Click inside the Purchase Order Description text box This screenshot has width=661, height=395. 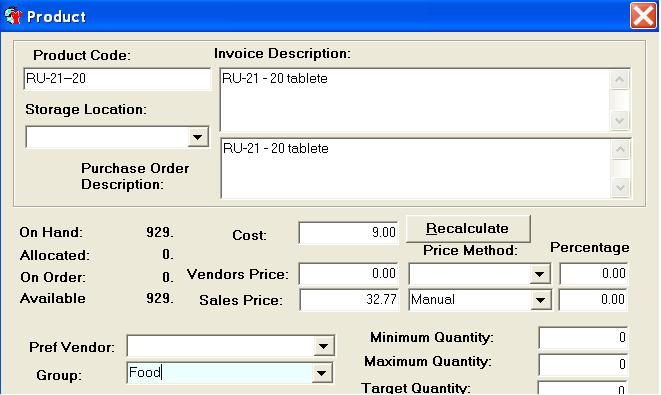(x=416, y=168)
